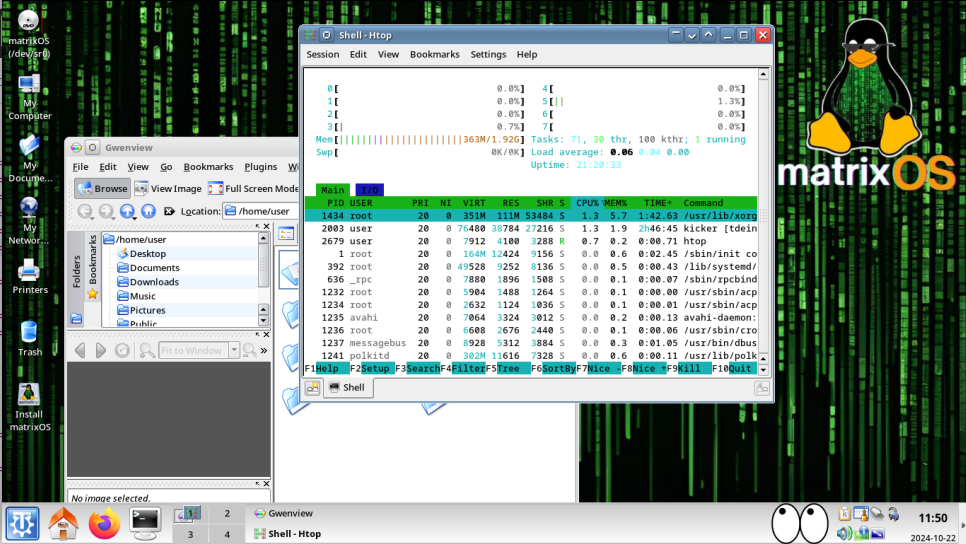The width and height of the screenshot is (966, 544).
Task: Open the Up button history dropdown arrow
Action: 135,217
